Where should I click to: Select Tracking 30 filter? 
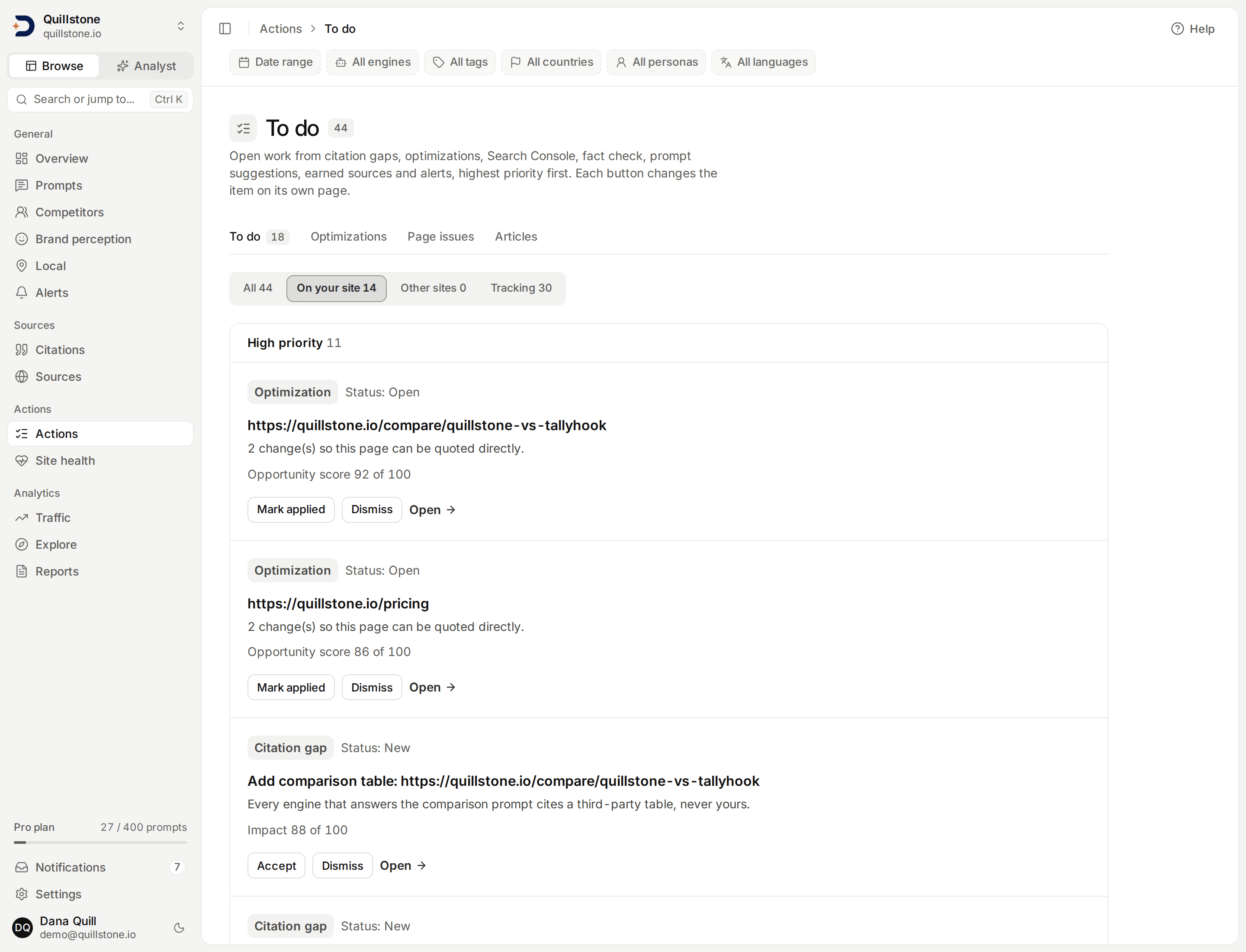point(521,288)
